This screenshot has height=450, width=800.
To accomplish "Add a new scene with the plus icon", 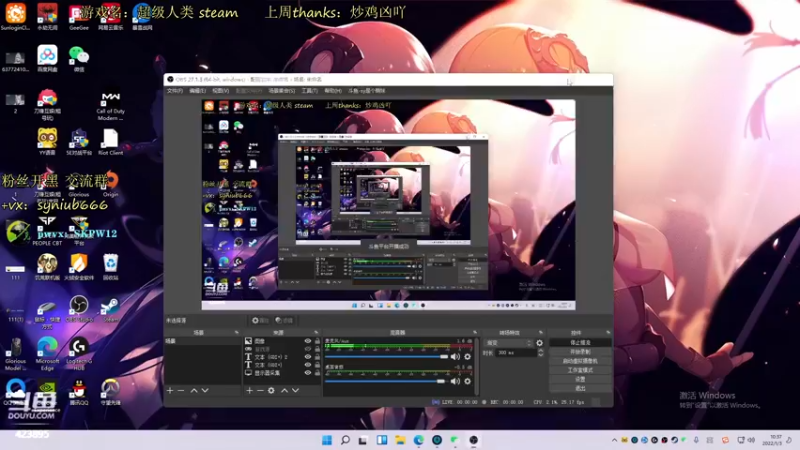I will [170, 390].
